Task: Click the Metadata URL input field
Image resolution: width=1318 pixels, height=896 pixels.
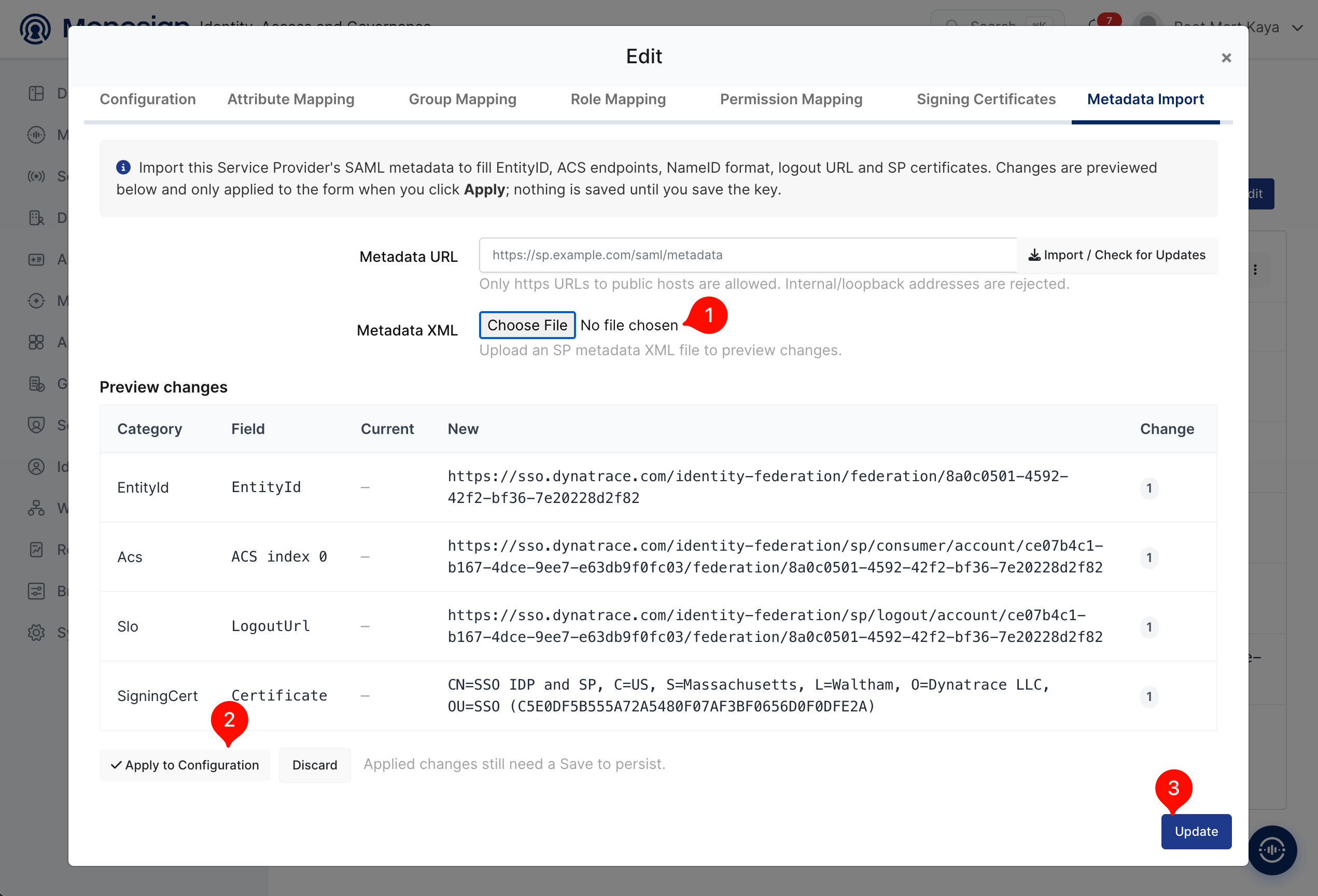Action: (748, 255)
